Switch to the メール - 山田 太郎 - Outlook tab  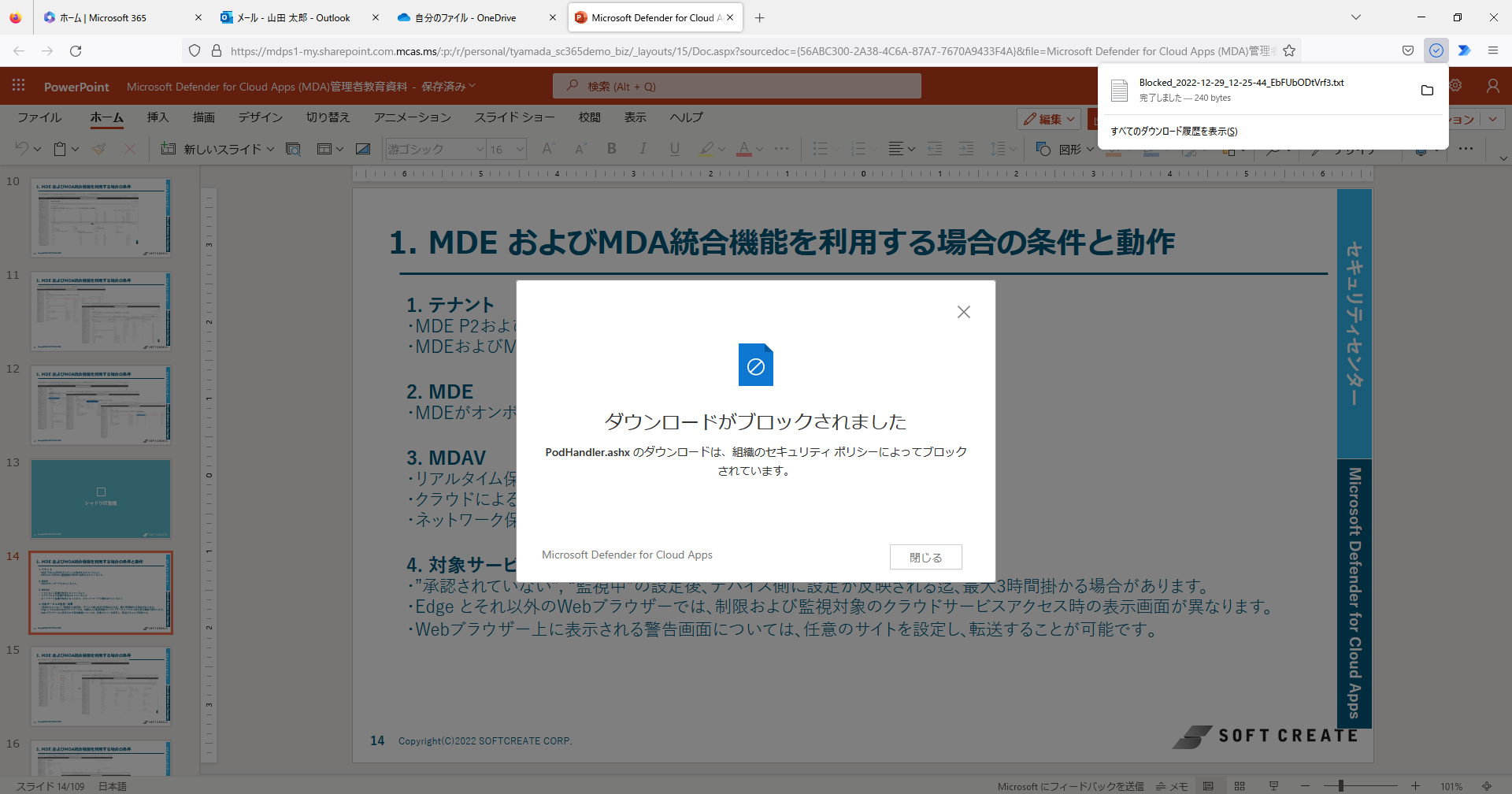(293, 17)
